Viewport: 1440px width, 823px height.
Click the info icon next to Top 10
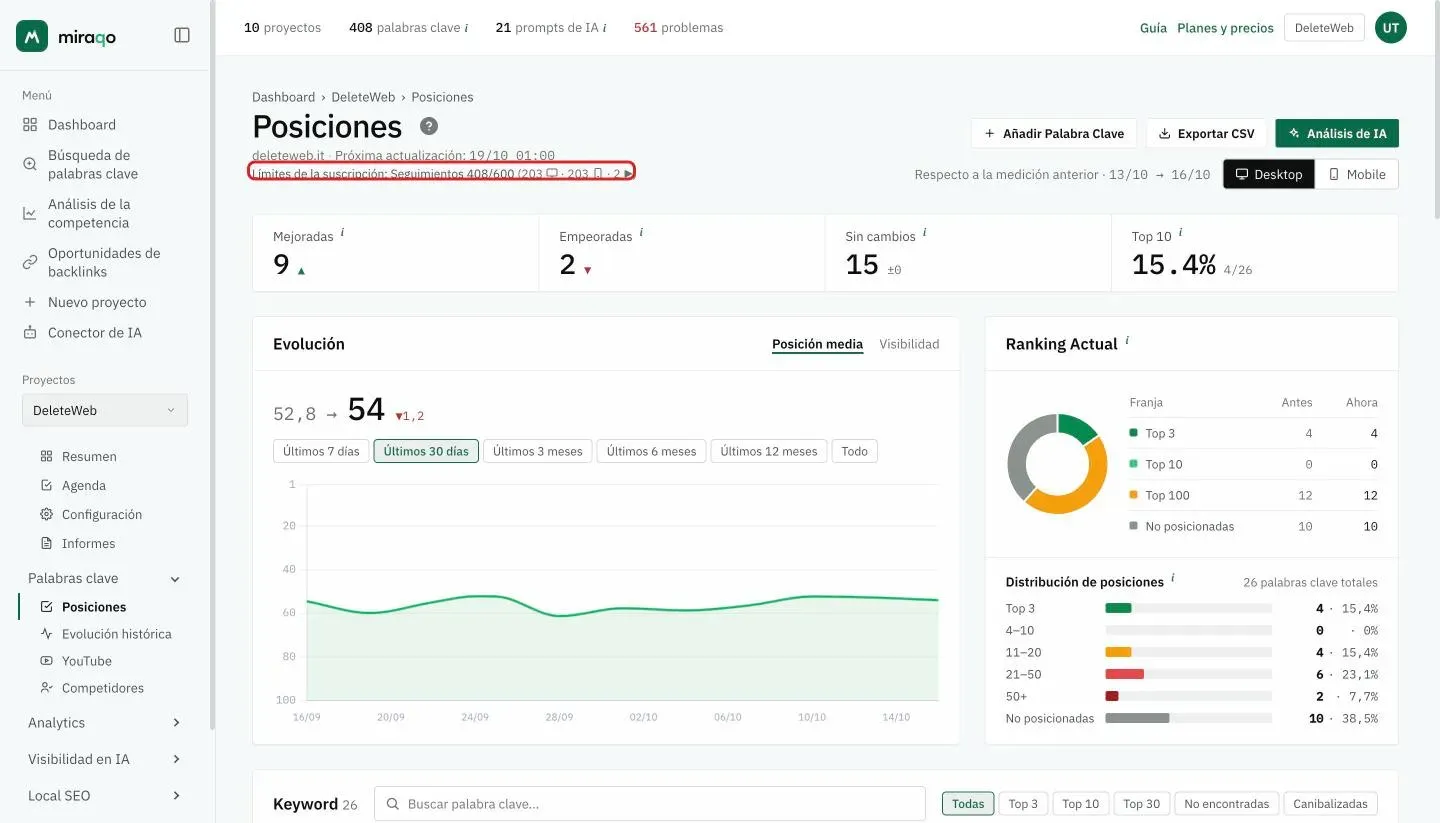pyautogui.click(x=1181, y=232)
